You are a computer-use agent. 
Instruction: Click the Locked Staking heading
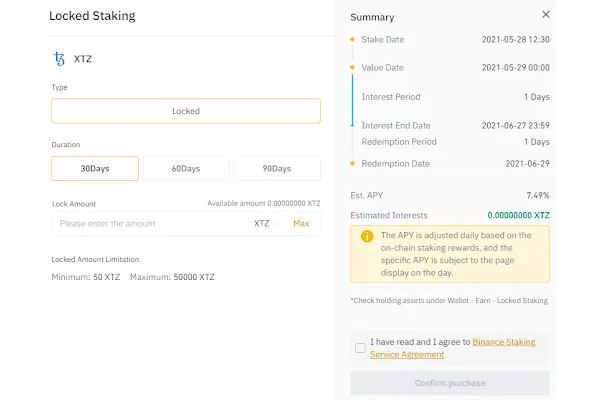pos(92,16)
